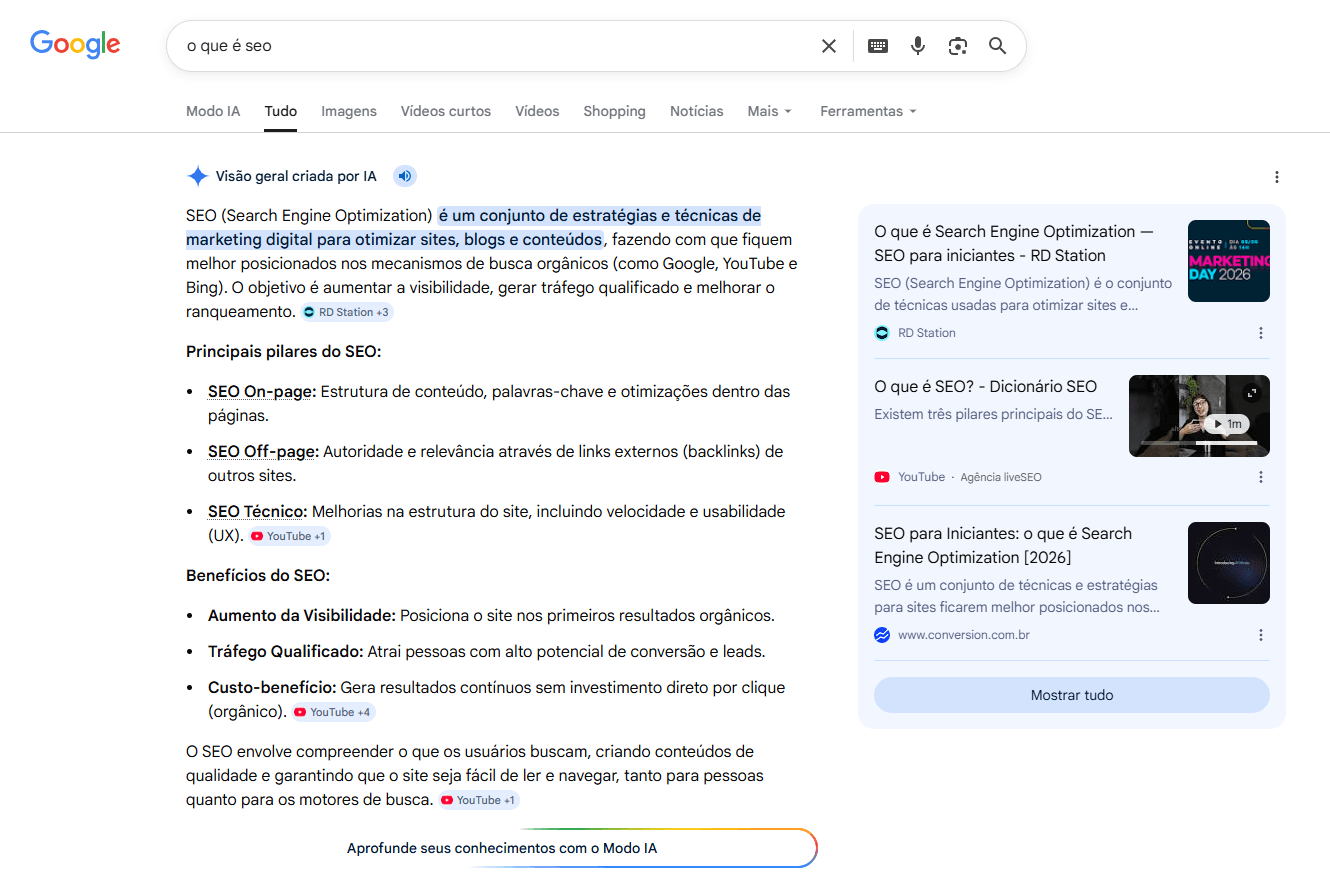This screenshot has width=1330, height=885.
Task: Click the www.conversion.com.br favicon
Action: 882,635
